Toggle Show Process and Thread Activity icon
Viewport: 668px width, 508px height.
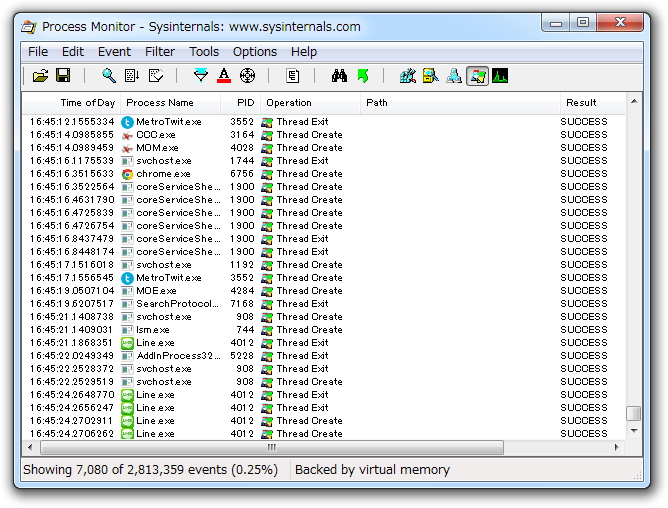coord(477,76)
